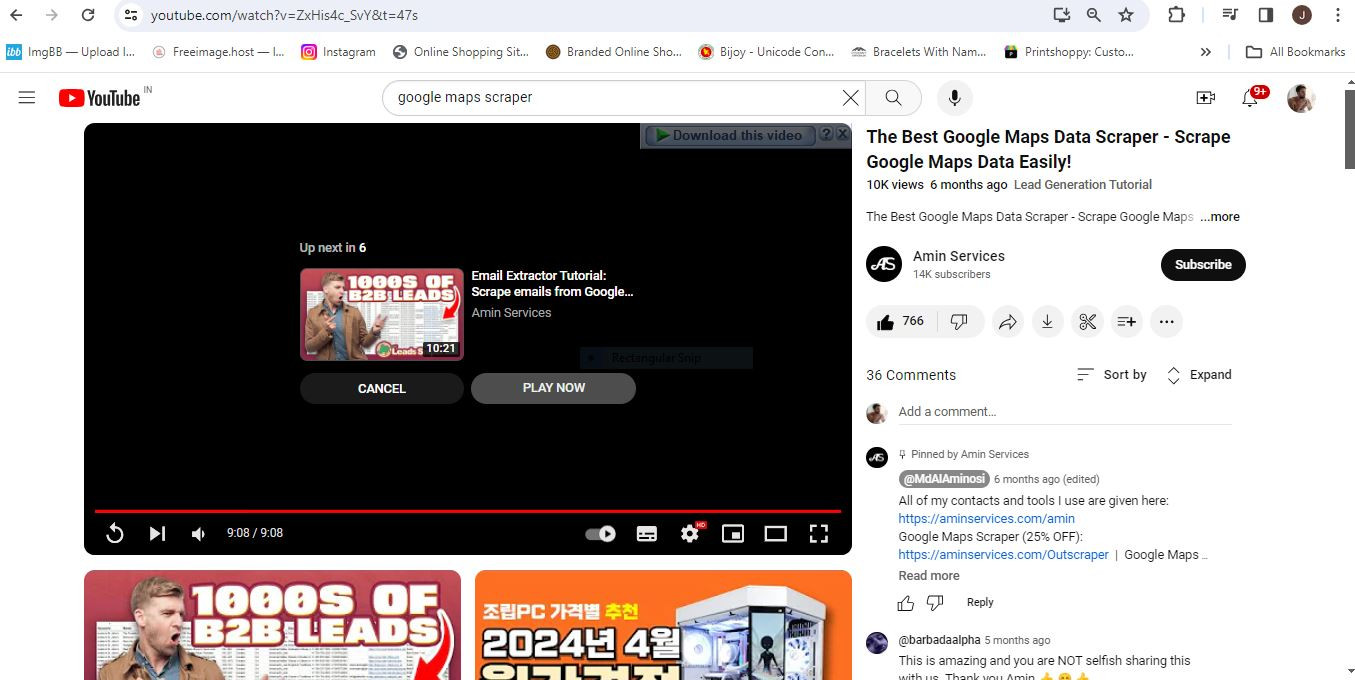Dislike the pinned comment

(x=935, y=603)
